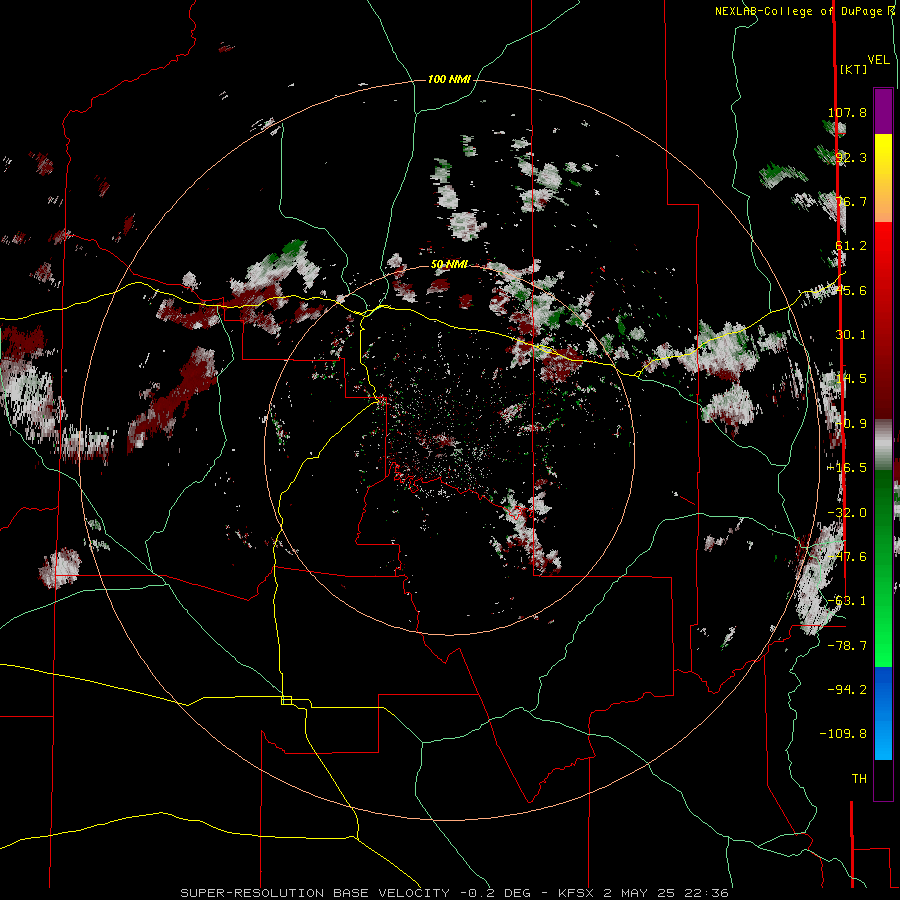
Task: Click the bright red segment of the color scale
Action: pyautogui.click(x=883, y=244)
